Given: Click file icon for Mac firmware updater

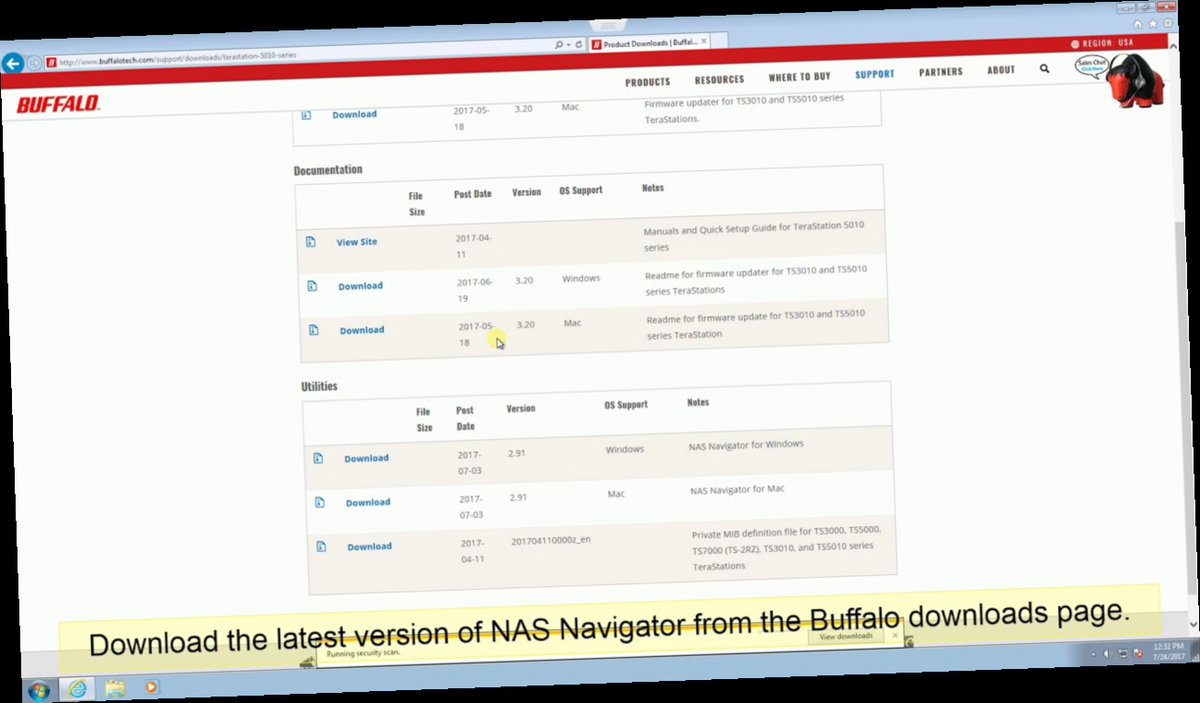Looking at the screenshot, I should coord(307,115).
